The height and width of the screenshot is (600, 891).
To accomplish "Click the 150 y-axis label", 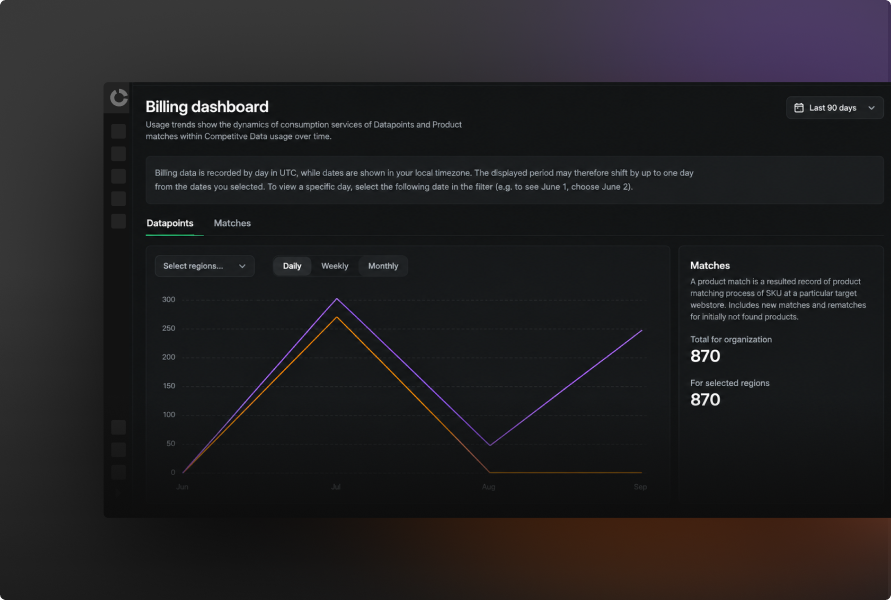I will click(169, 386).
